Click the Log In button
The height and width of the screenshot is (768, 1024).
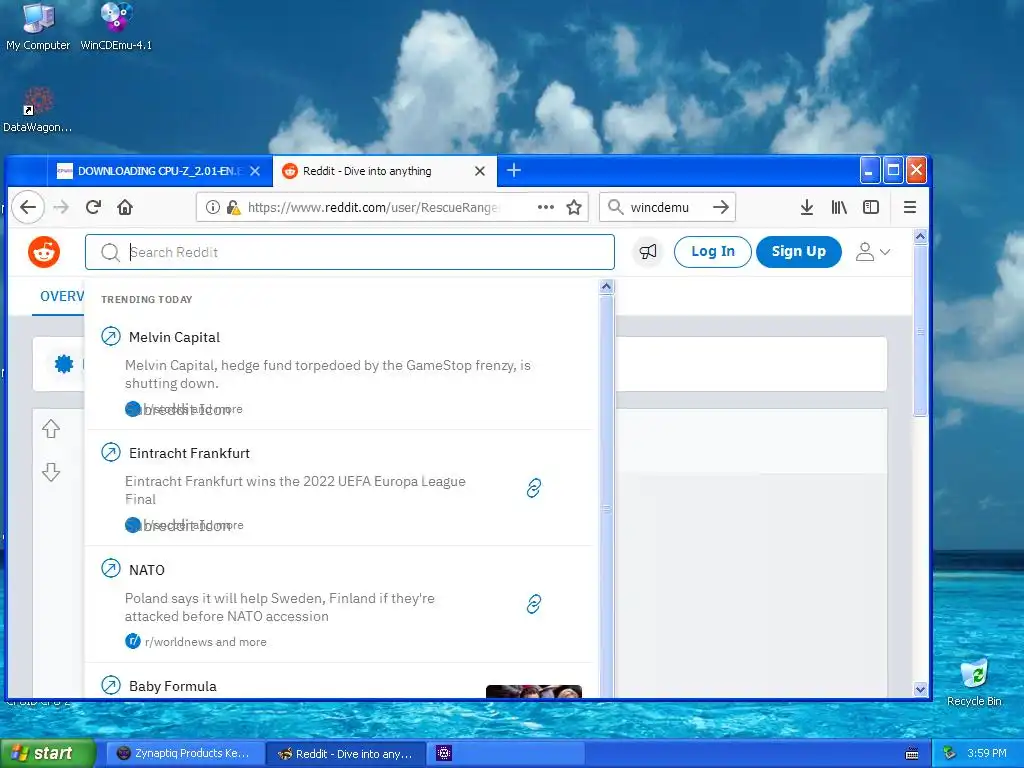712,251
